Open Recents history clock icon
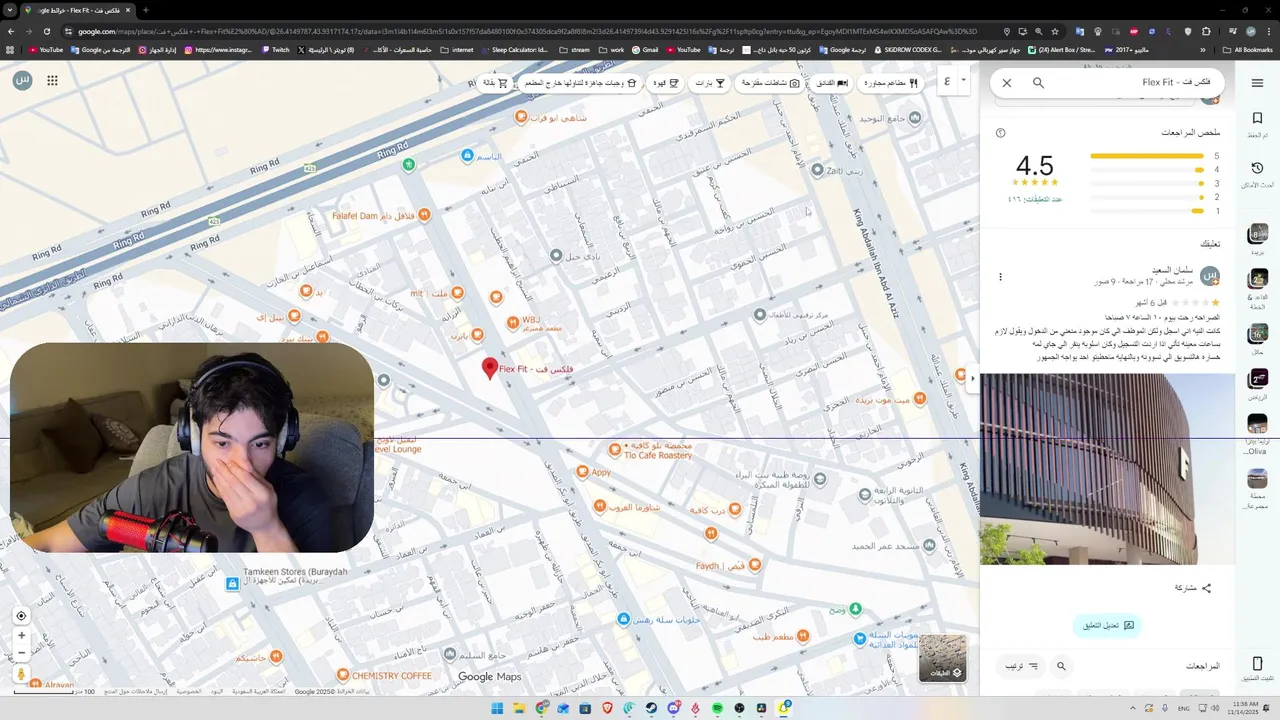Viewport: 1280px width, 720px height. (1257, 168)
